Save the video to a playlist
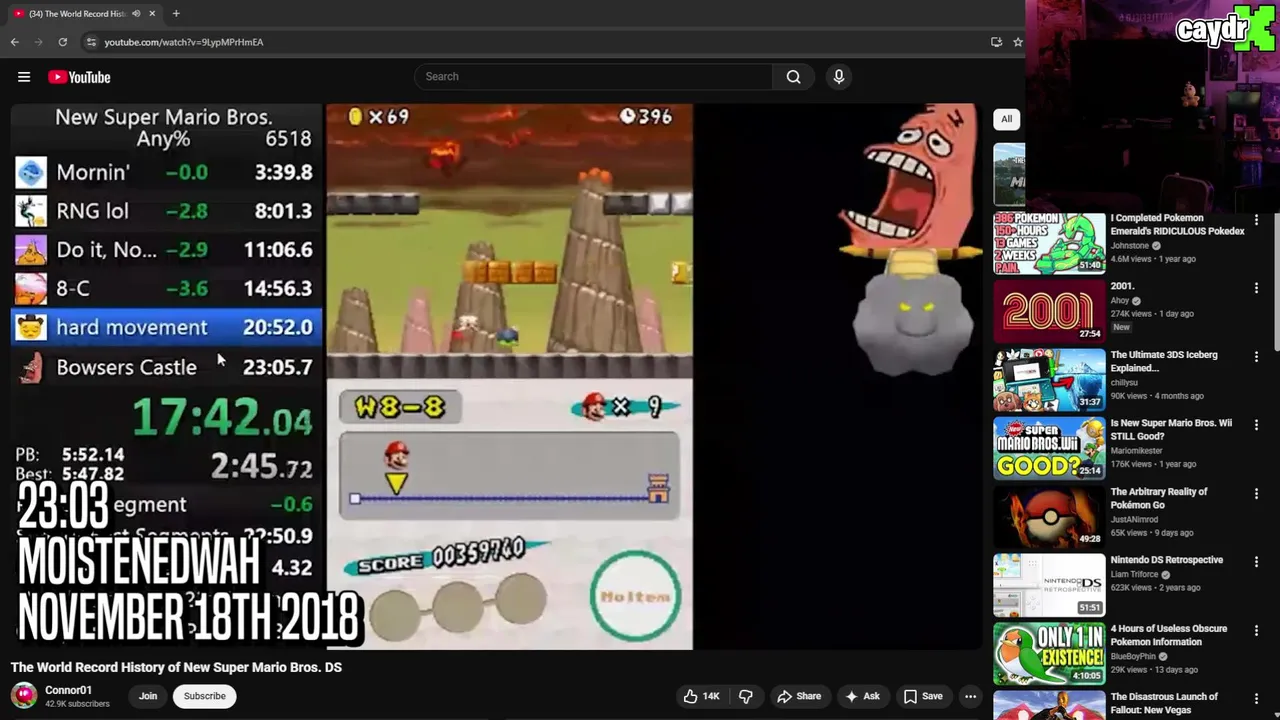 pos(923,696)
